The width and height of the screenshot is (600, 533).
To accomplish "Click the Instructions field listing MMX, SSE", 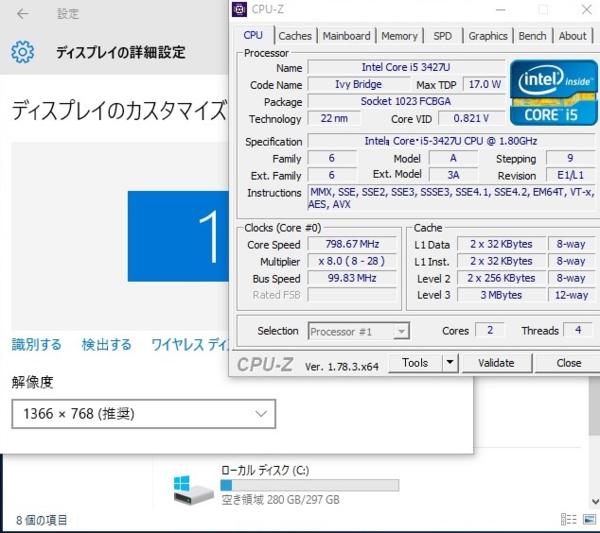I will [452, 198].
